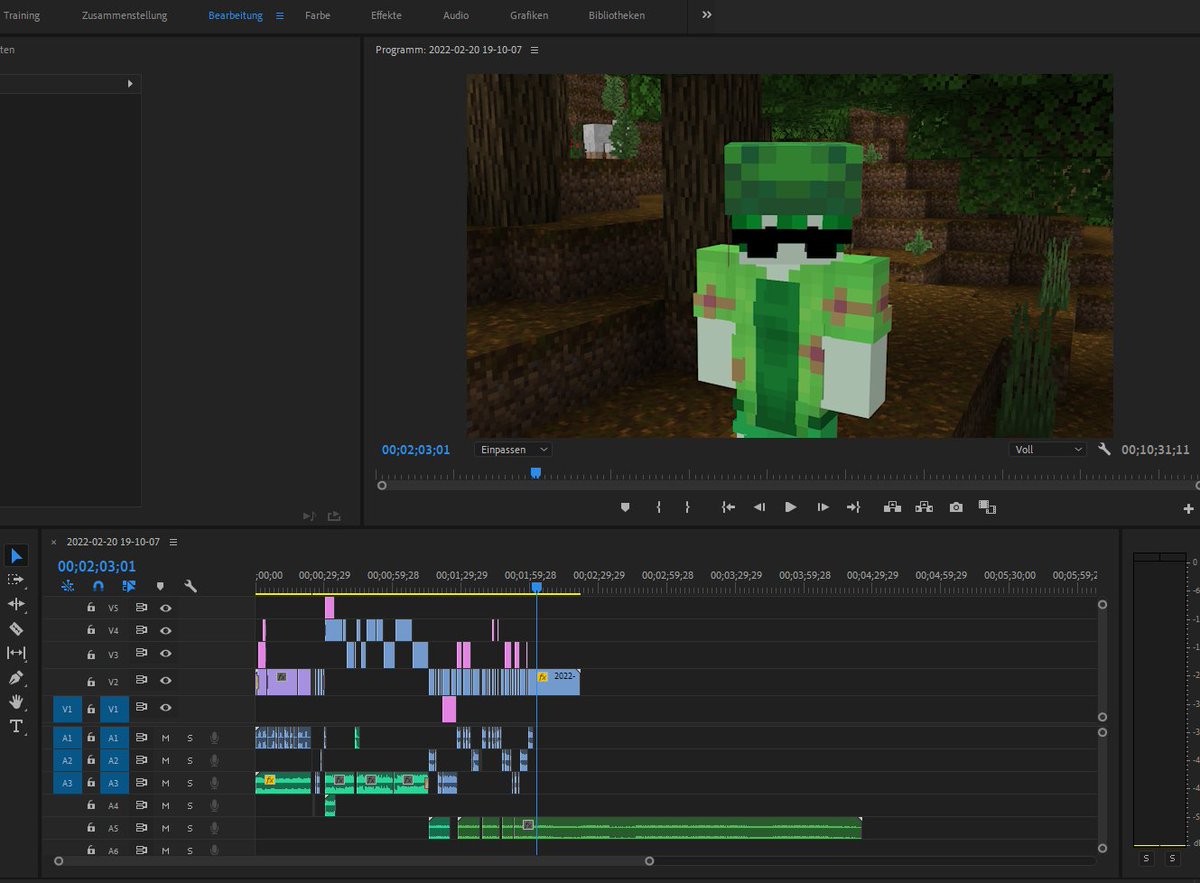Select the Pen tool
Screen dimensions: 1200x883
click(x=17, y=678)
